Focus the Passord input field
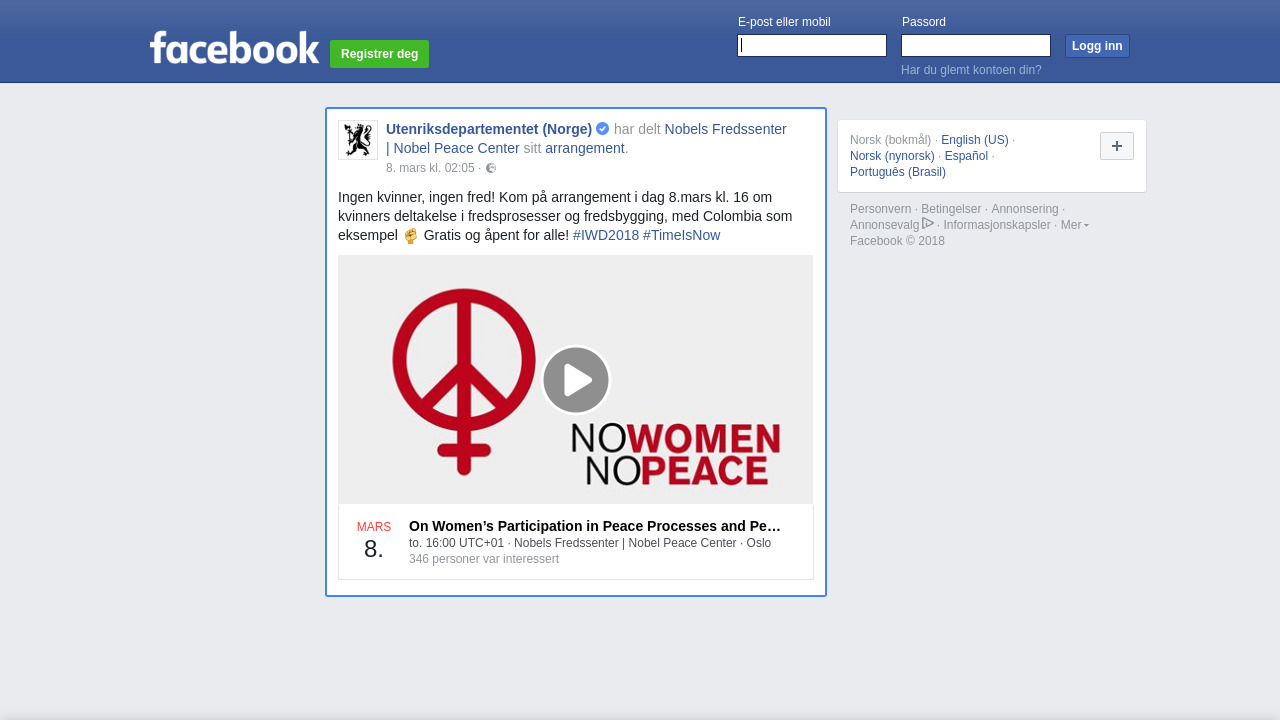1280x720 pixels. 976,46
